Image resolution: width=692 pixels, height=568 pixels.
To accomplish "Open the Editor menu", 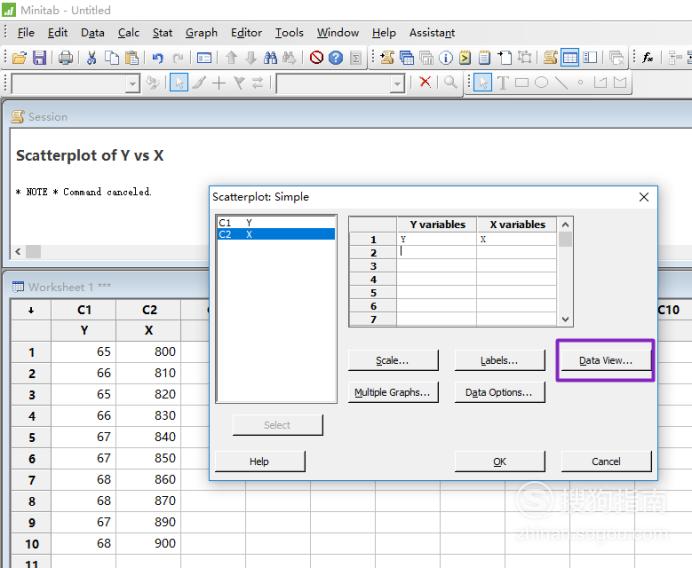I will click(246, 33).
